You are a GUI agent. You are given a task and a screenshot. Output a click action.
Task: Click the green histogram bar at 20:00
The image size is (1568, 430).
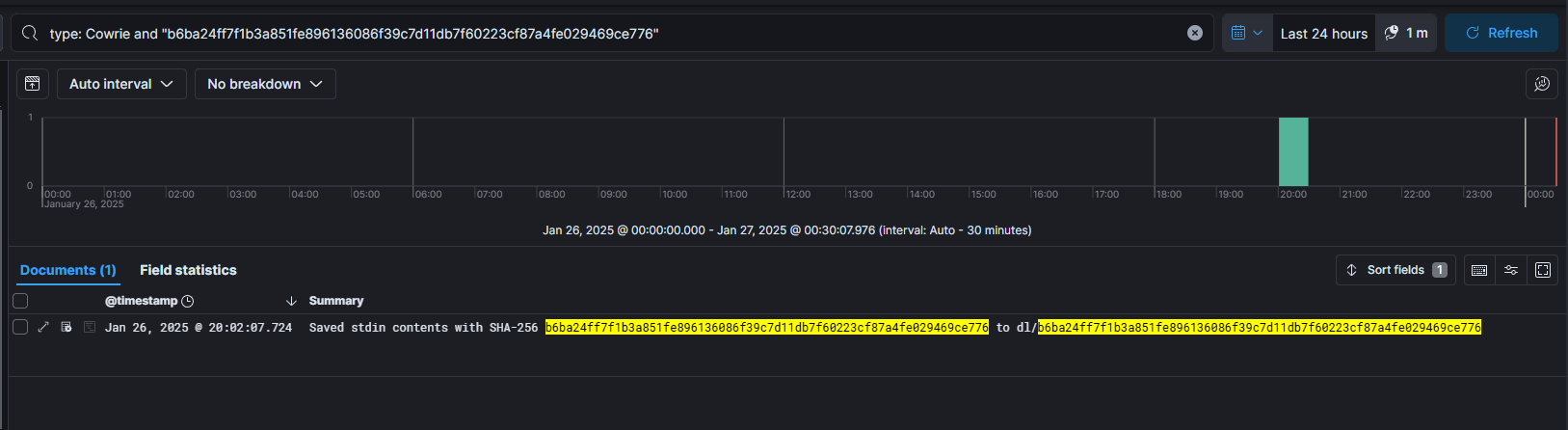1292,151
